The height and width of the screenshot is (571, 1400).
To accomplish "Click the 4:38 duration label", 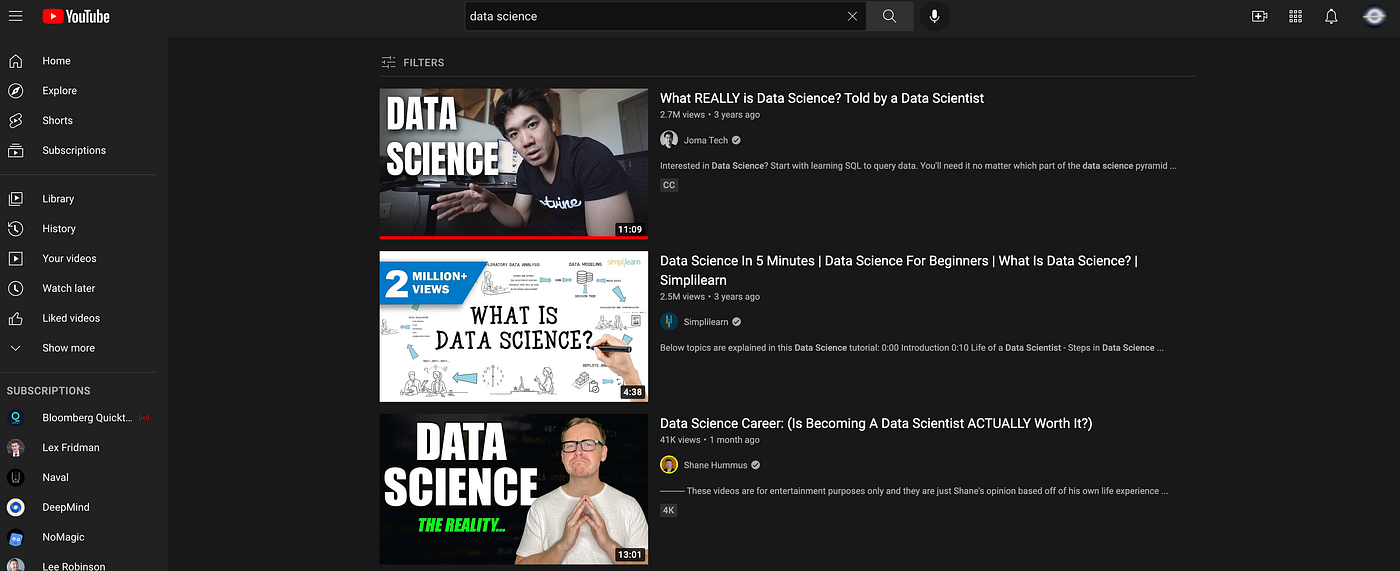I will (632, 392).
